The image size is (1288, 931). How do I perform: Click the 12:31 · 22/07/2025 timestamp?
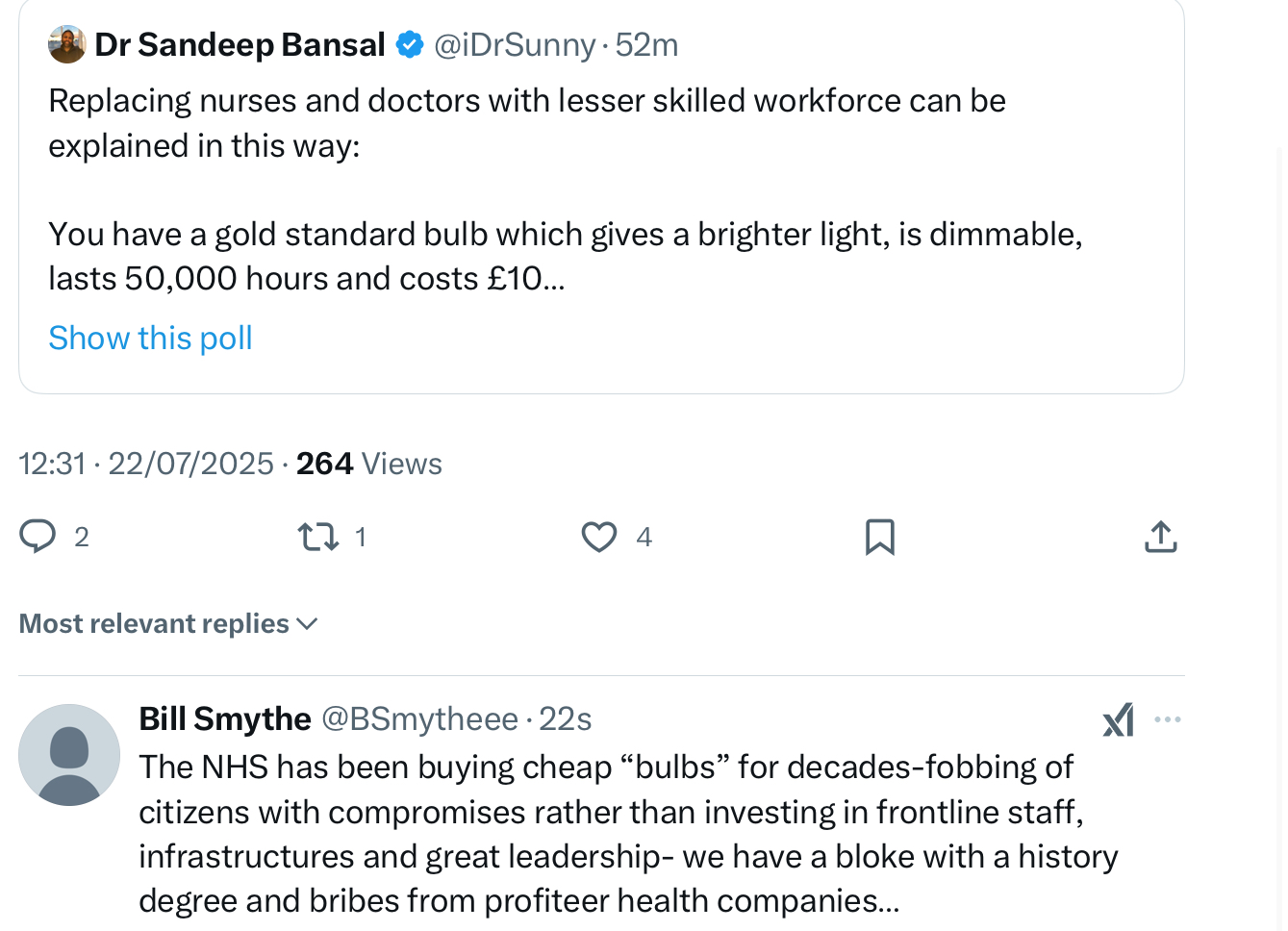(x=146, y=464)
